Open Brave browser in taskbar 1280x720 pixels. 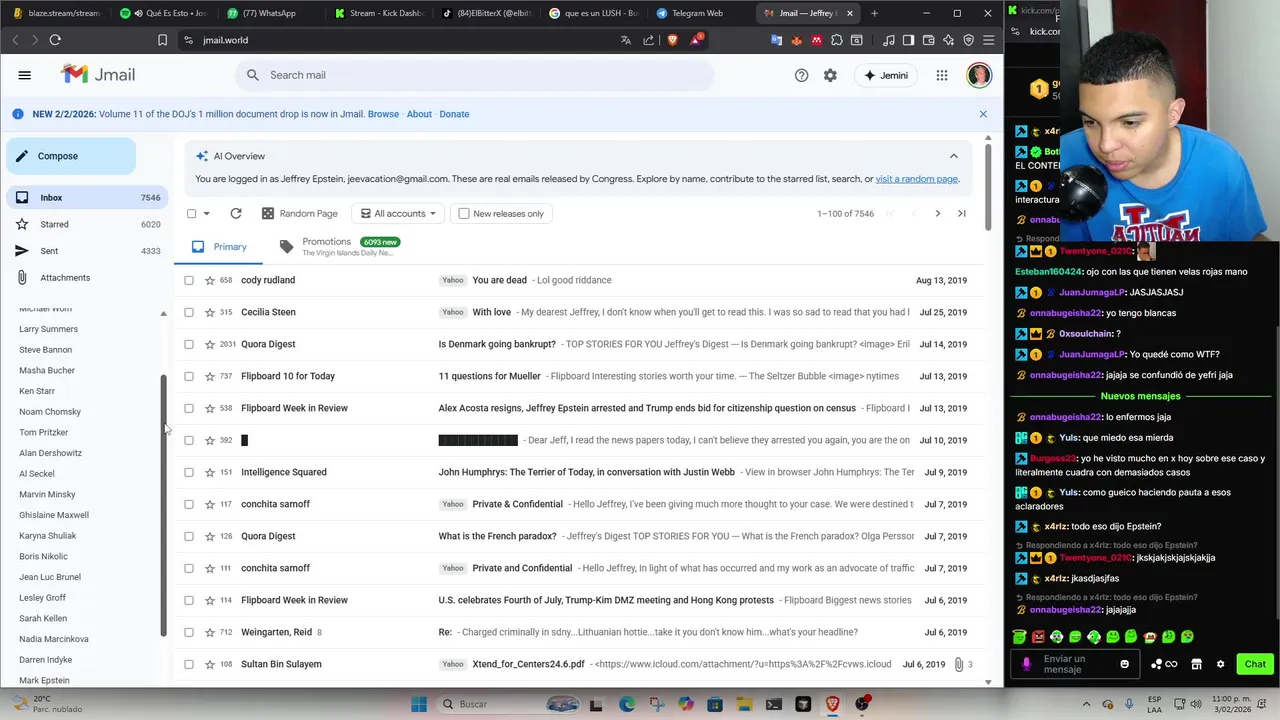(832, 704)
